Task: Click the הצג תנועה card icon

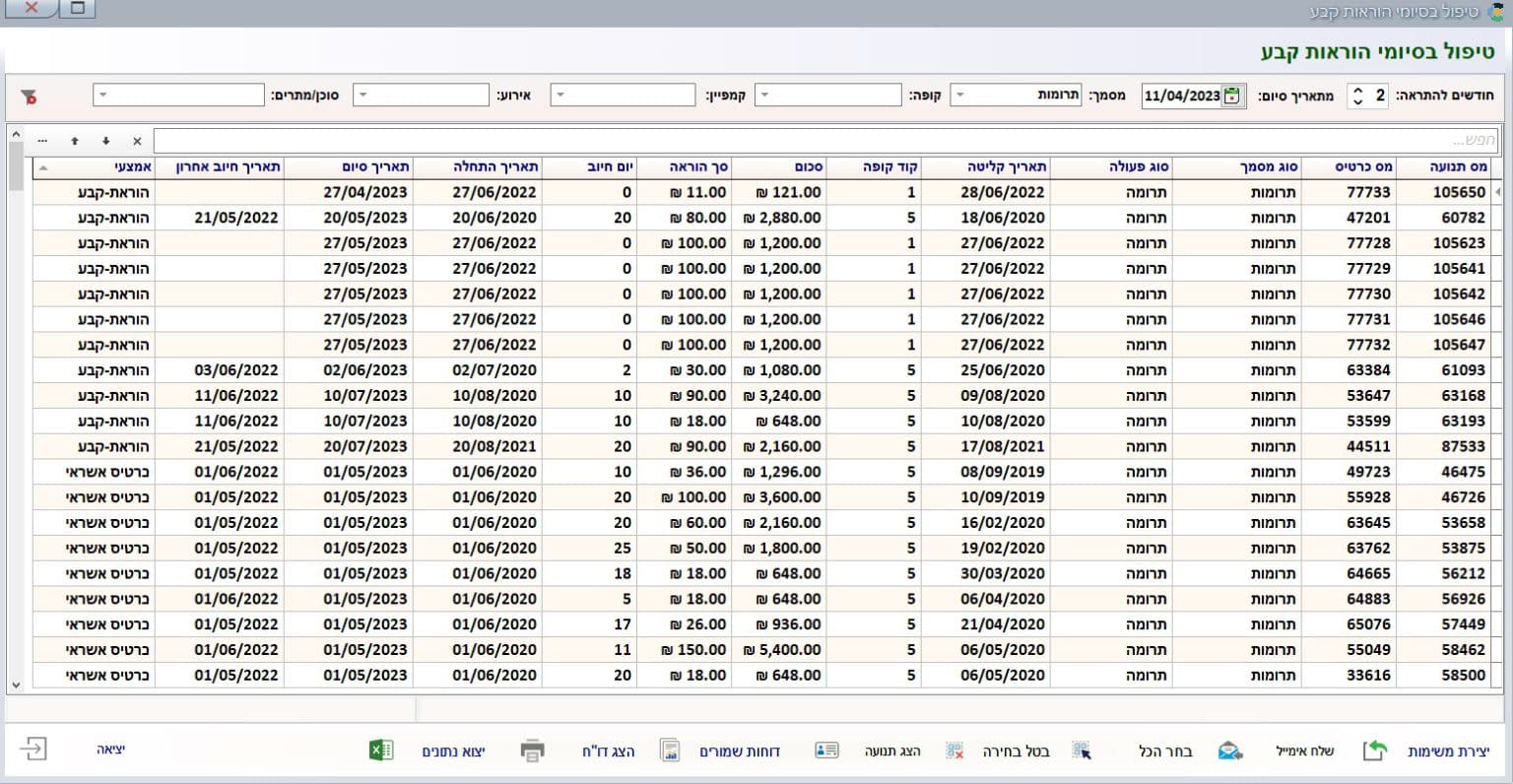Action: point(826,751)
